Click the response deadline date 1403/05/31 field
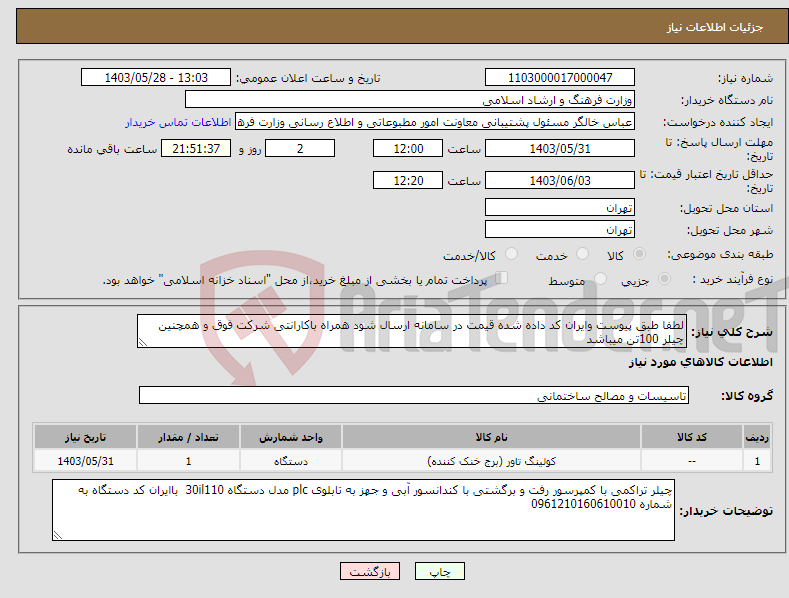Image resolution: width=789 pixels, height=598 pixels. click(x=560, y=148)
